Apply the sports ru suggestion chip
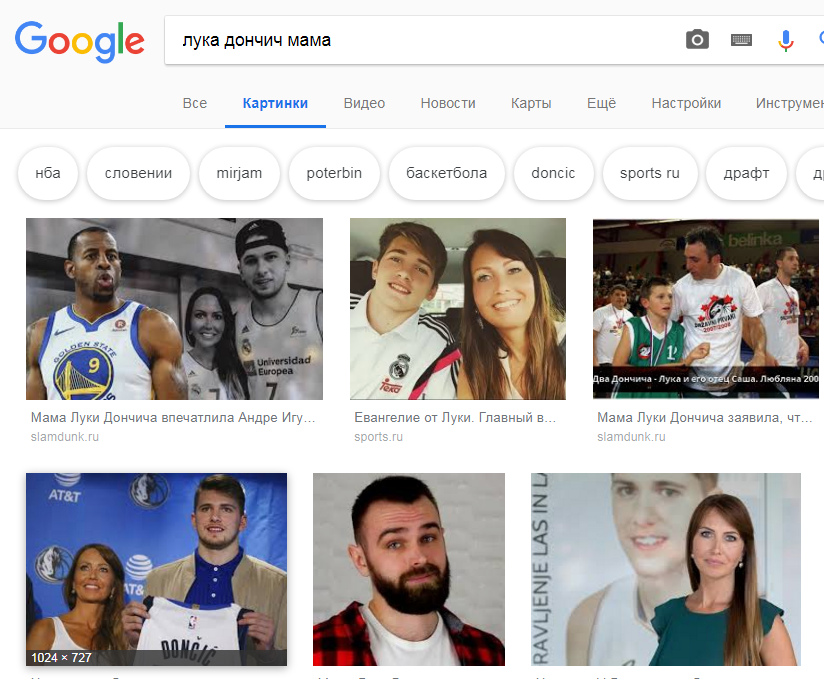 (649, 173)
